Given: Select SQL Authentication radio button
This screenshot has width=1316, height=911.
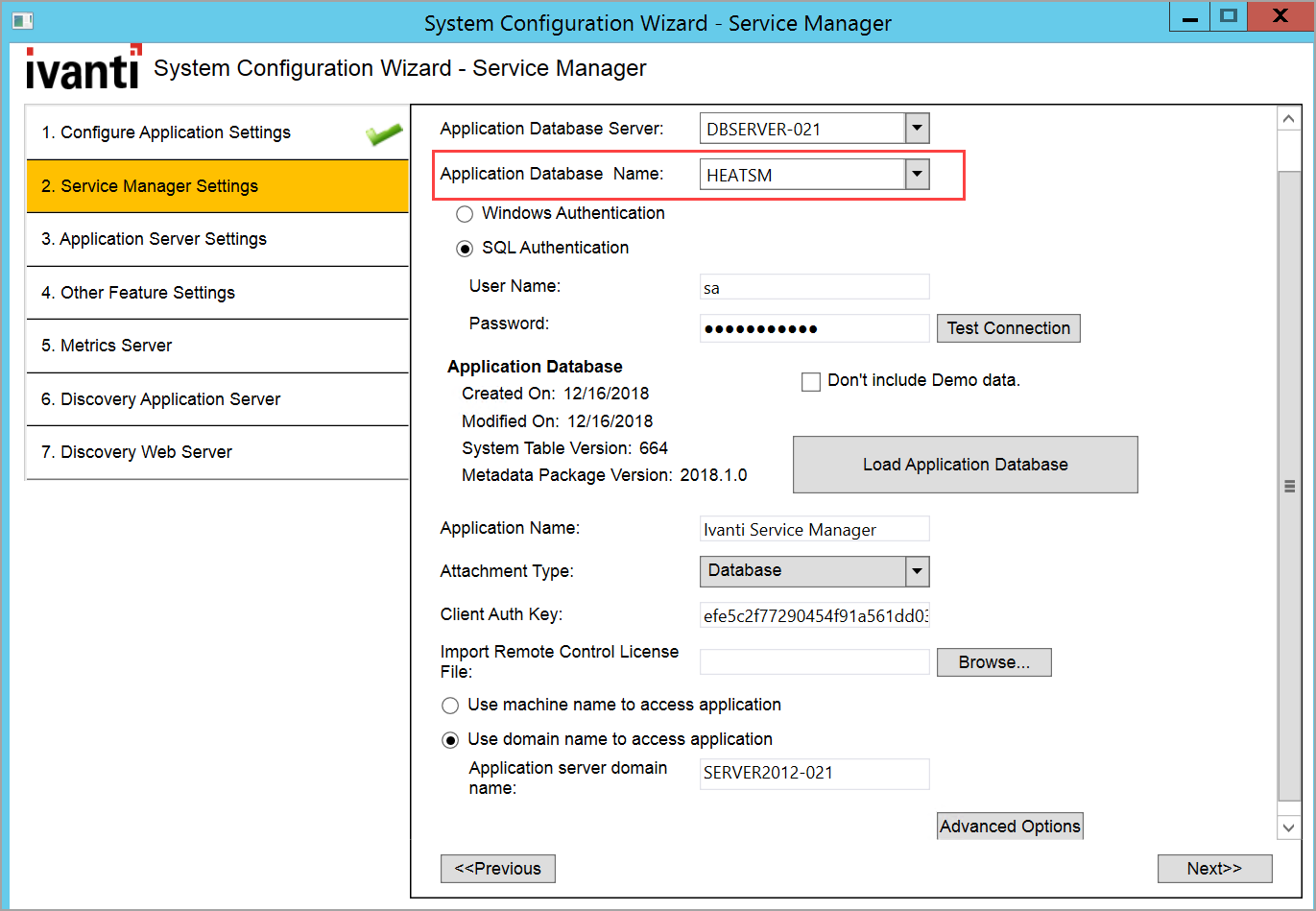Looking at the screenshot, I should (x=465, y=249).
